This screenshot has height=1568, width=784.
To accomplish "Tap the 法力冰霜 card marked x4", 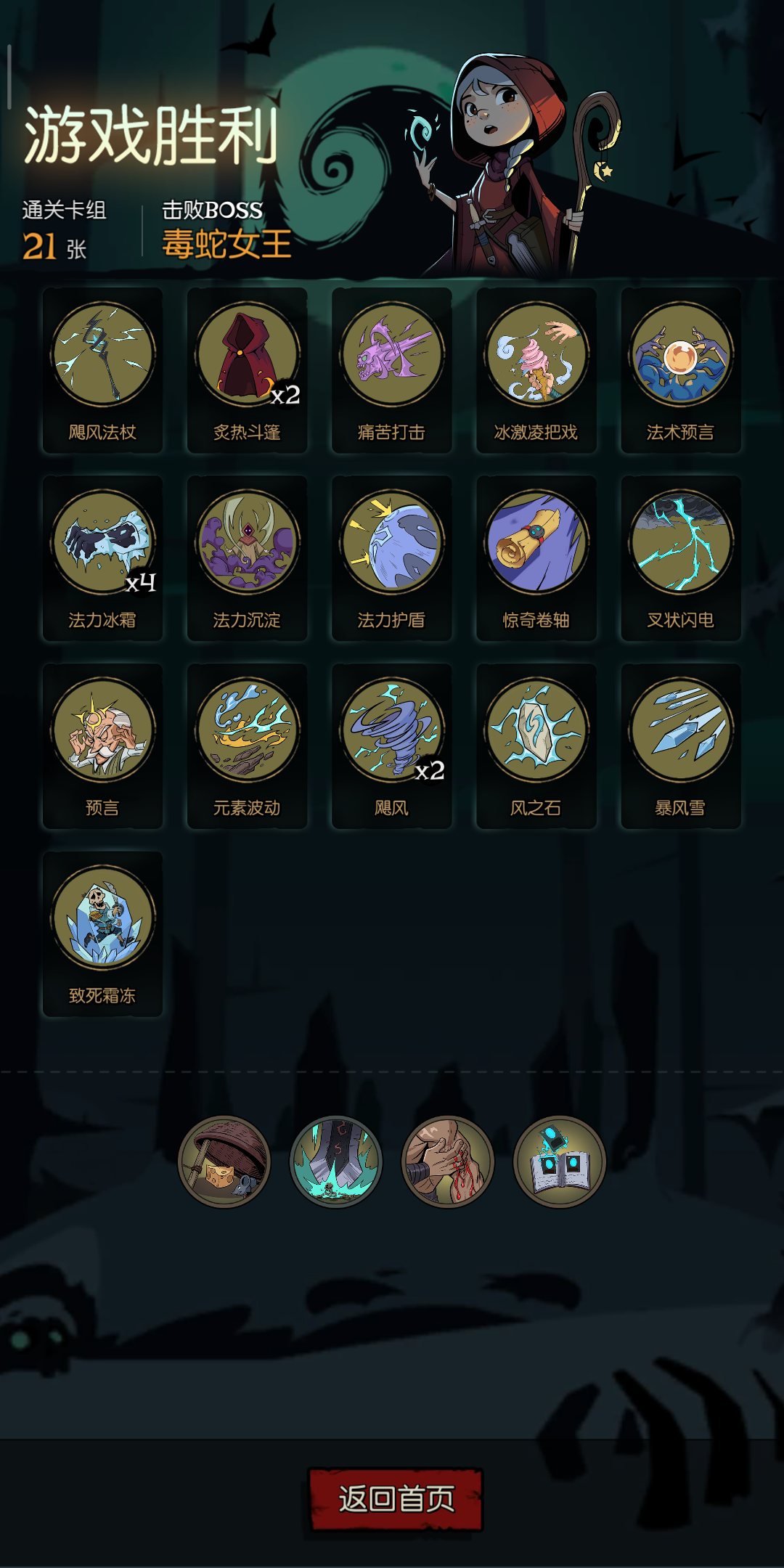I will click(x=102, y=558).
